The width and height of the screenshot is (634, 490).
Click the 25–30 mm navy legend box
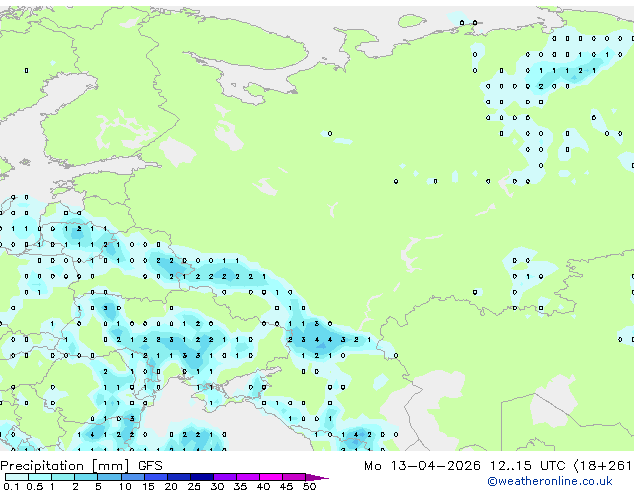(x=202, y=477)
